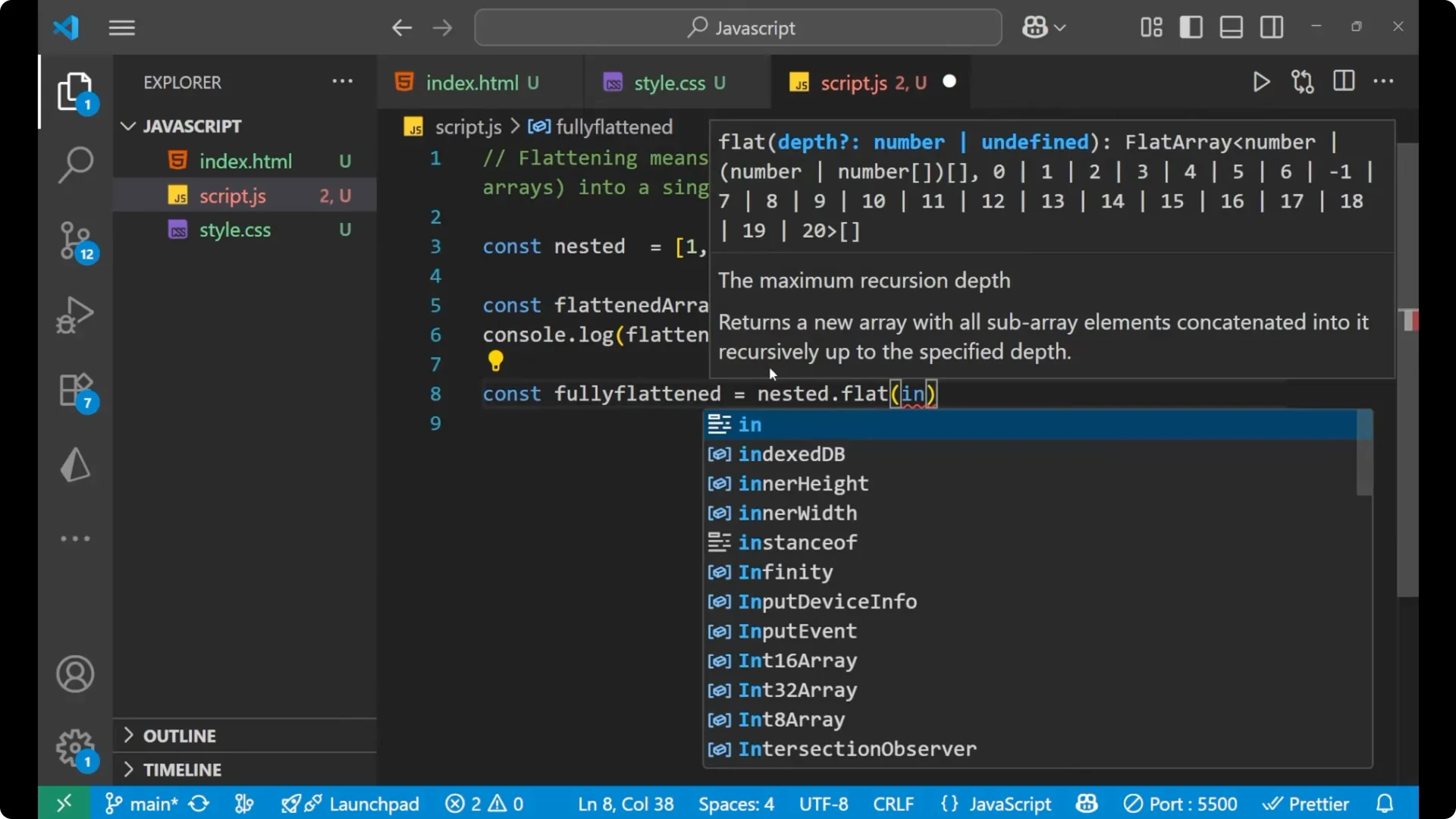Open Source Control showing 12 pending changes
Screen dimensions: 1456x819
(75, 241)
